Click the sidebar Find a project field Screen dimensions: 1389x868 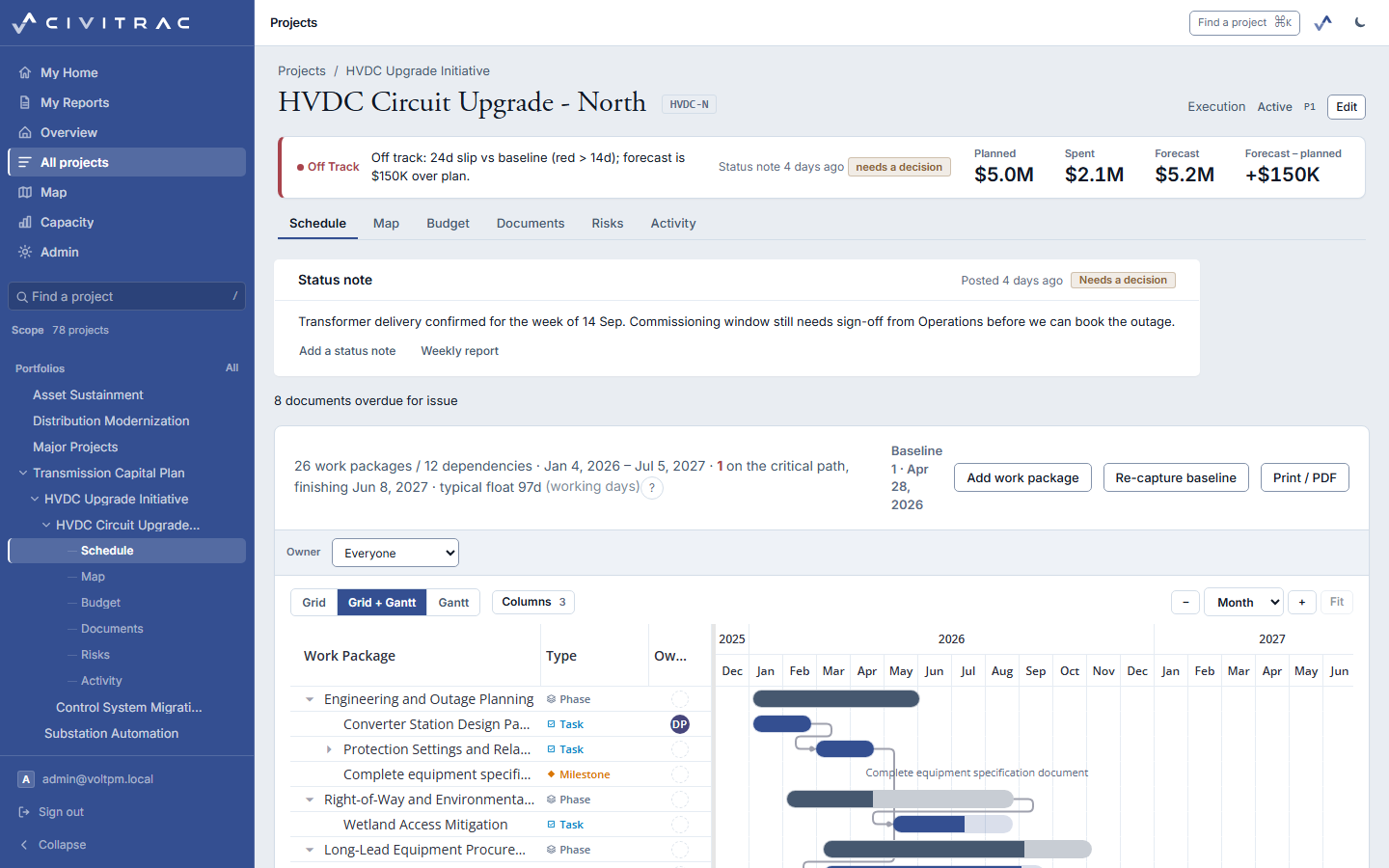click(x=126, y=296)
